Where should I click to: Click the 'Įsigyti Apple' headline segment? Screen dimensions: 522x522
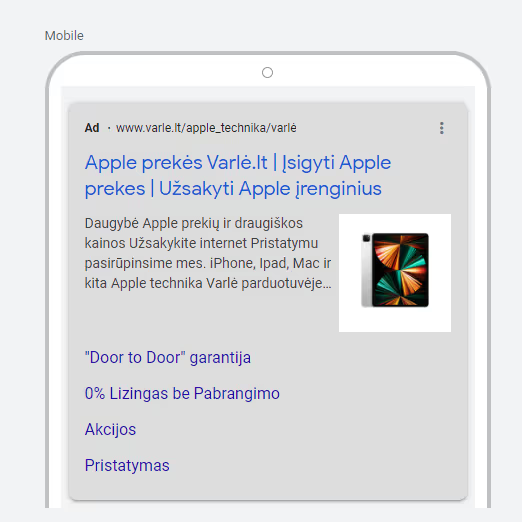pos(337,163)
